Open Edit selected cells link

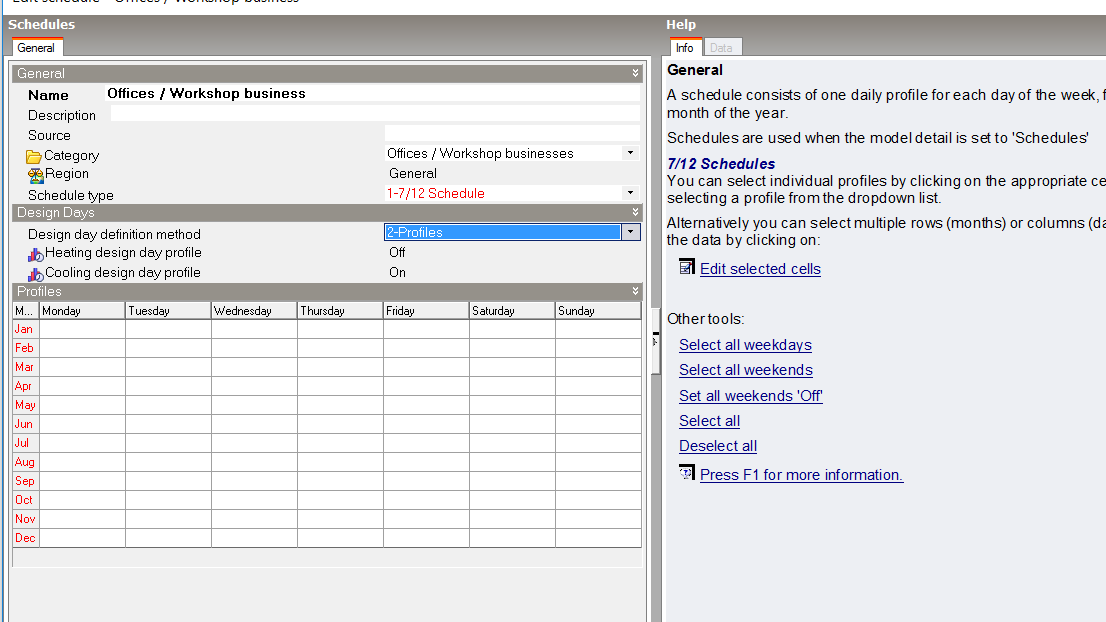pos(760,269)
